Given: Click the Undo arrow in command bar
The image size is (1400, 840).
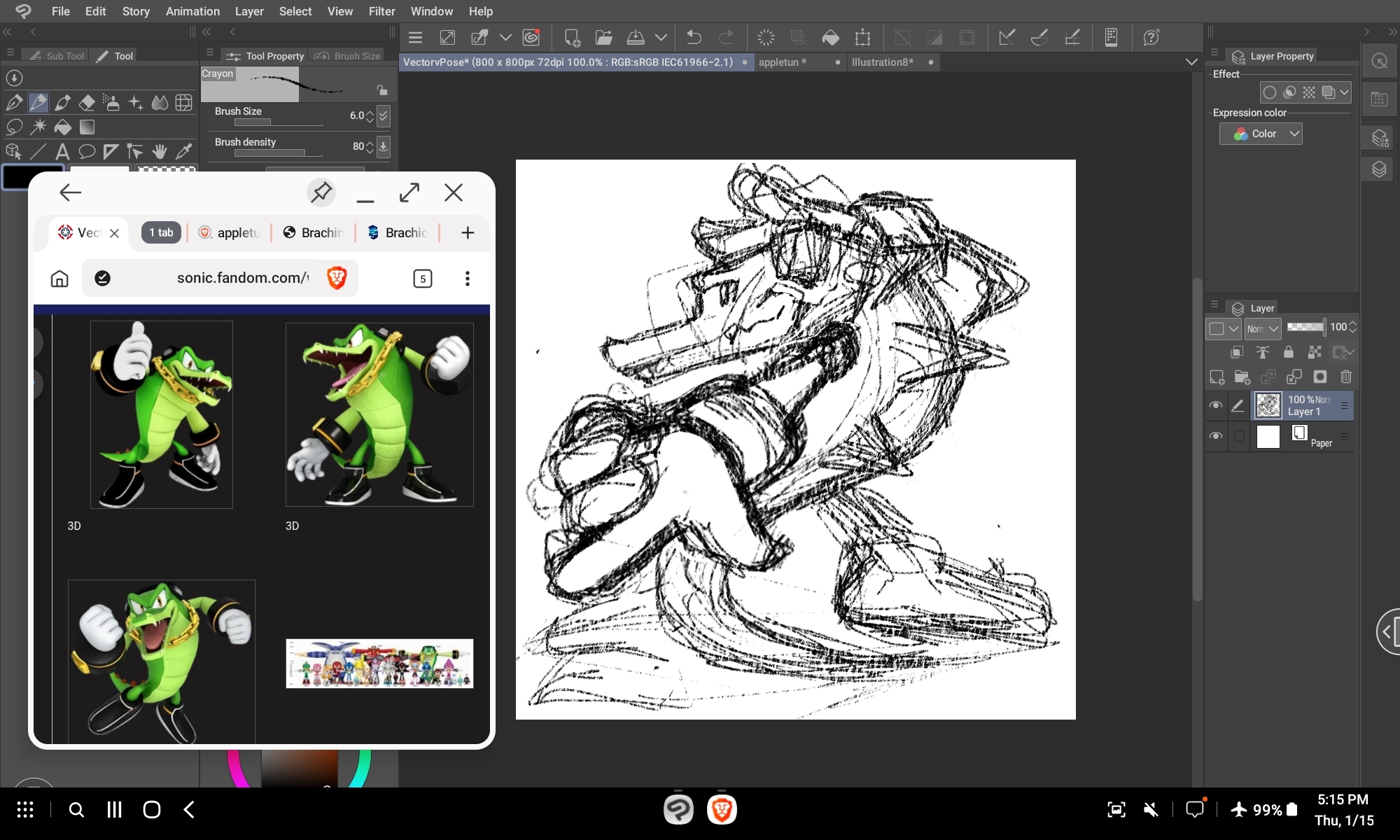Looking at the screenshot, I should point(694,37).
